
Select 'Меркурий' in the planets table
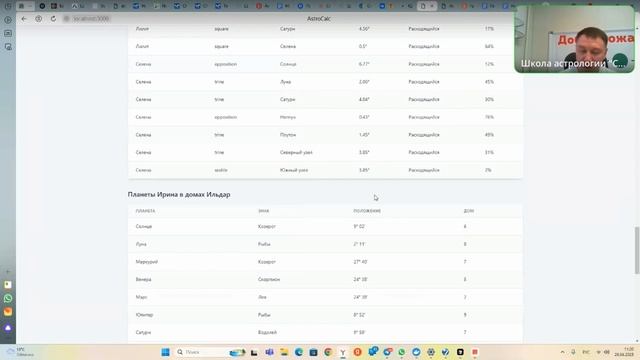147,262
